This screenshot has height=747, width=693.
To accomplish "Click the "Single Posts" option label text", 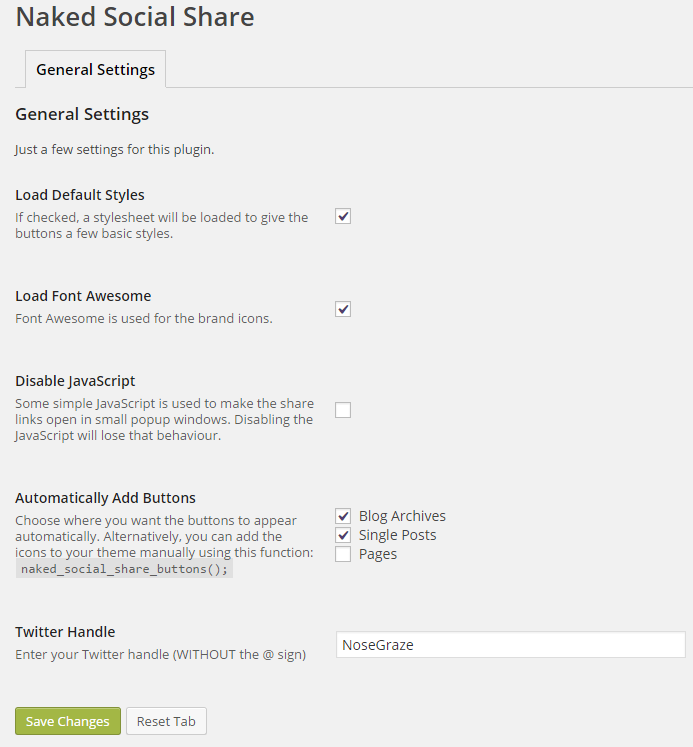I will [x=397, y=535].
